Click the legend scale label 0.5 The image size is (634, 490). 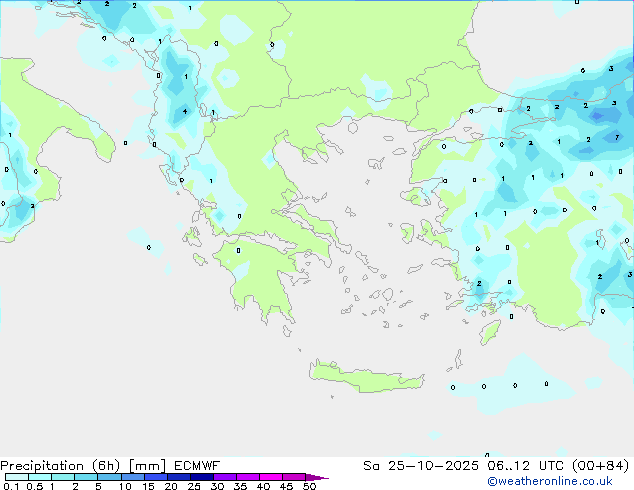coord(34,486)
